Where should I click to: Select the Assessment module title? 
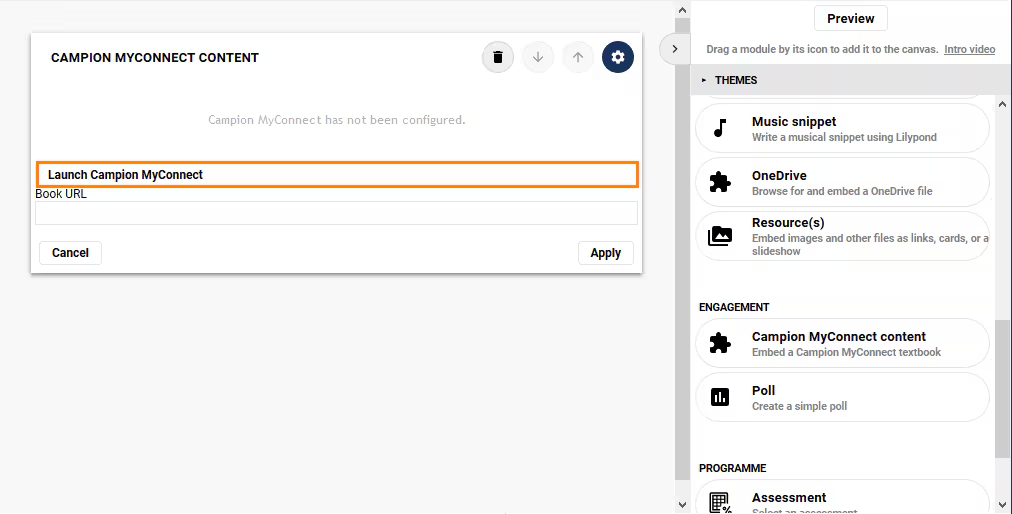pyautogui.click(x=789, y=498)
